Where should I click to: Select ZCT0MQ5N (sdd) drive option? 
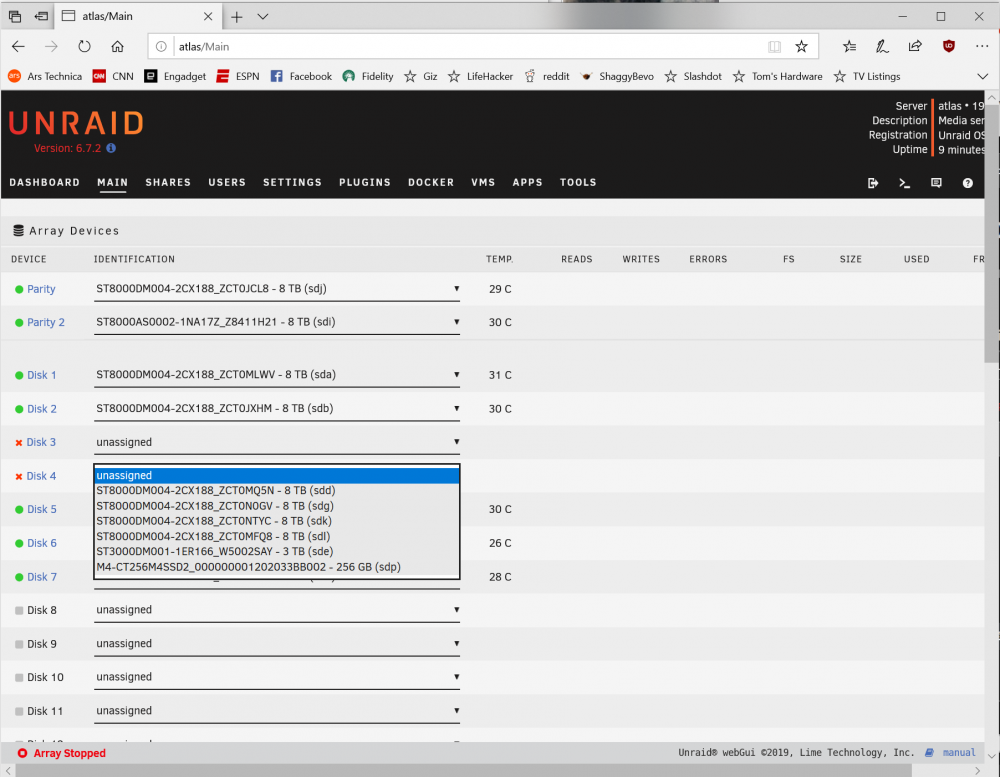(277, 491)
